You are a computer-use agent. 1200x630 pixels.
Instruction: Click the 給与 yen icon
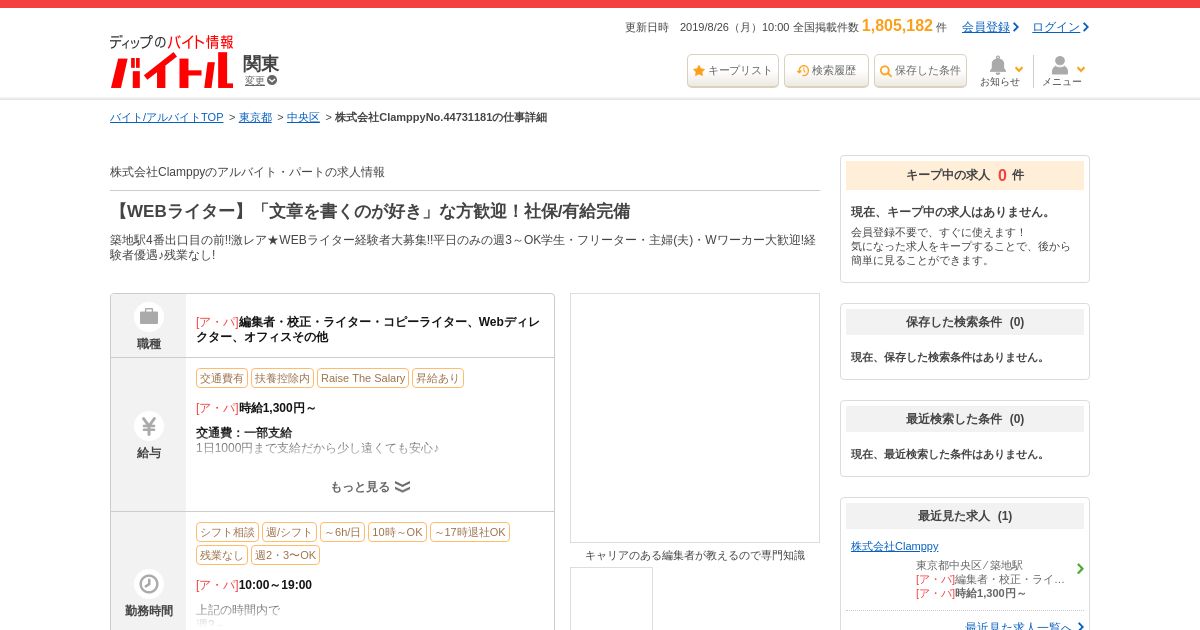coord(149,426)
